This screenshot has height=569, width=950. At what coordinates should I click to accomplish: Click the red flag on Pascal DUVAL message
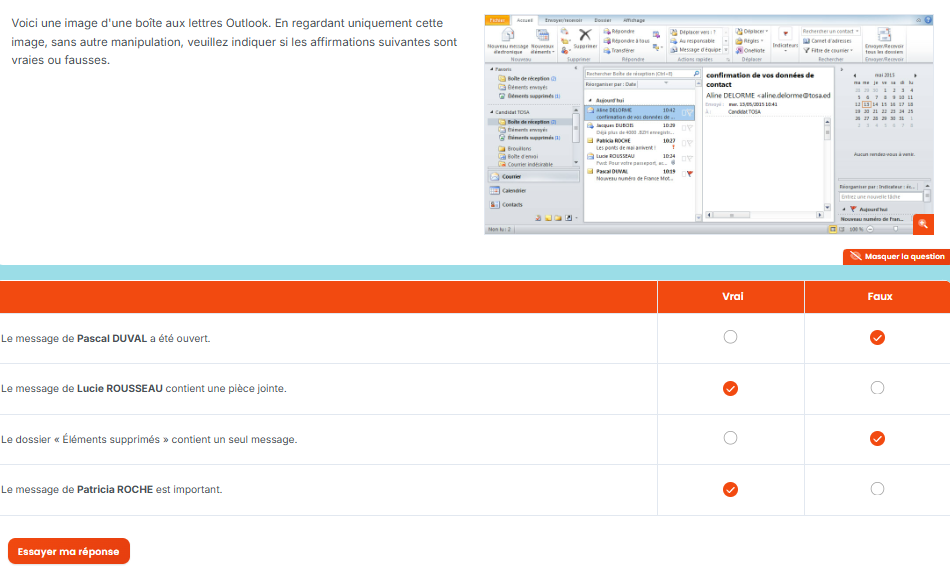(689, 174)
